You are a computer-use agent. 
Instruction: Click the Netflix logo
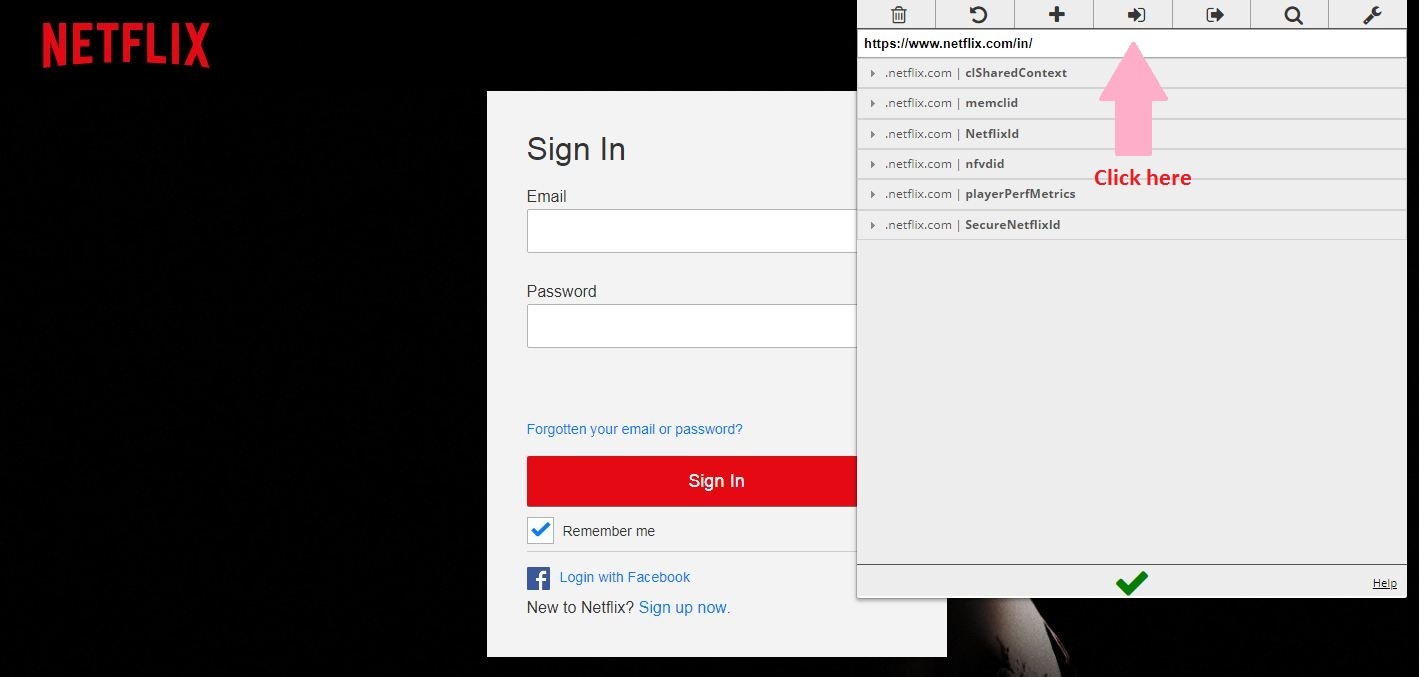(x=126, y=46)
